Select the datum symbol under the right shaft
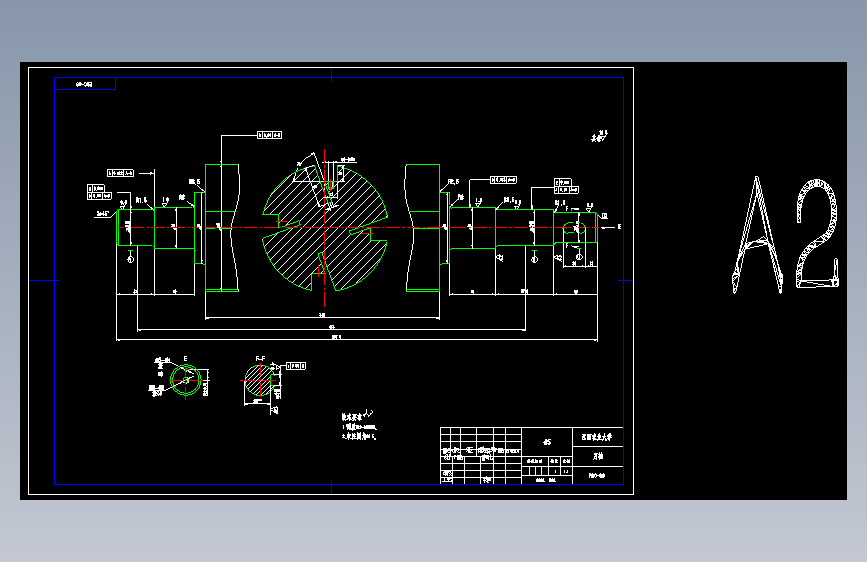Viewport: 867px width, 562px height. (534, 257)
